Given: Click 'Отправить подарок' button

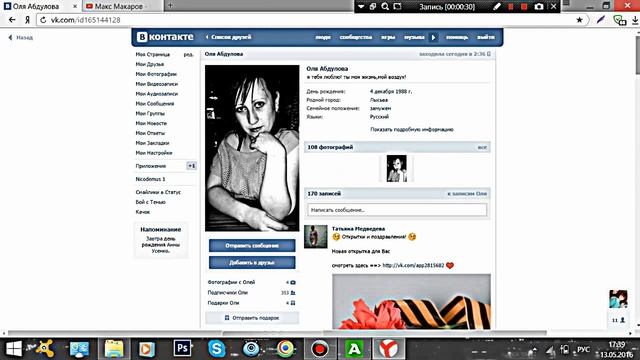Looking at the screenshot, I should point(252,318).
